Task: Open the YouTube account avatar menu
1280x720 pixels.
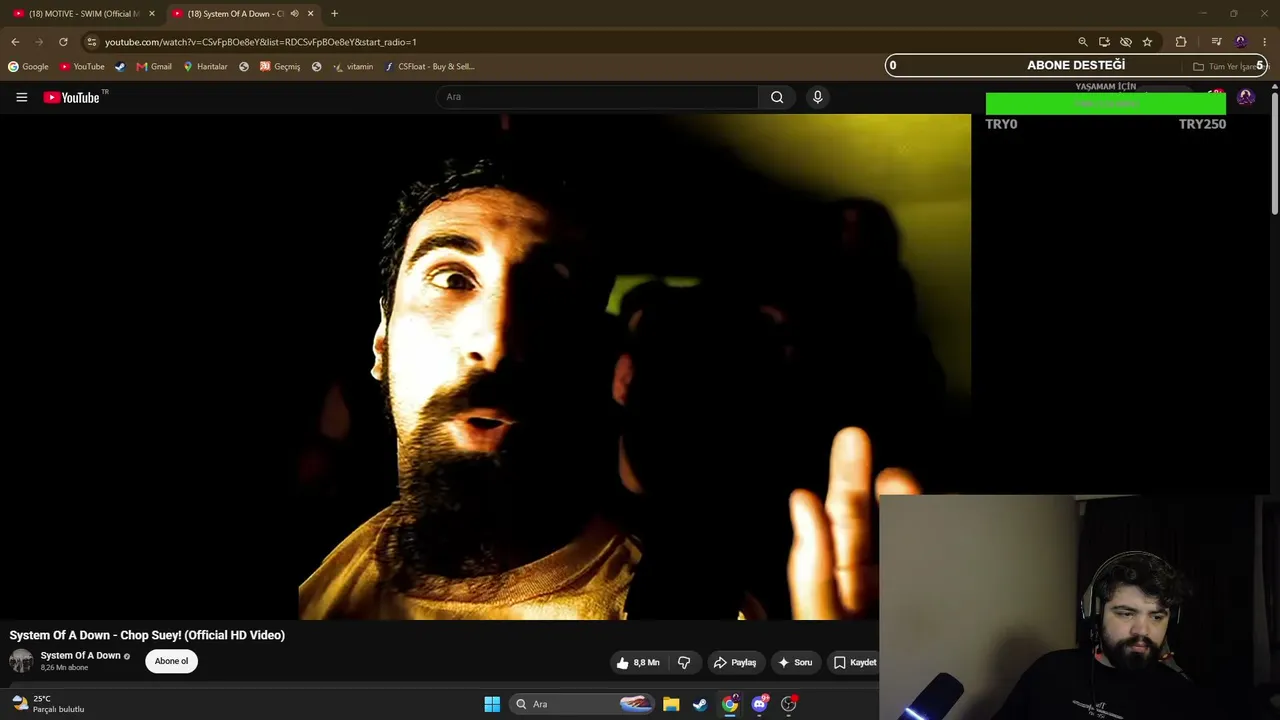Action: [1245, 97]
